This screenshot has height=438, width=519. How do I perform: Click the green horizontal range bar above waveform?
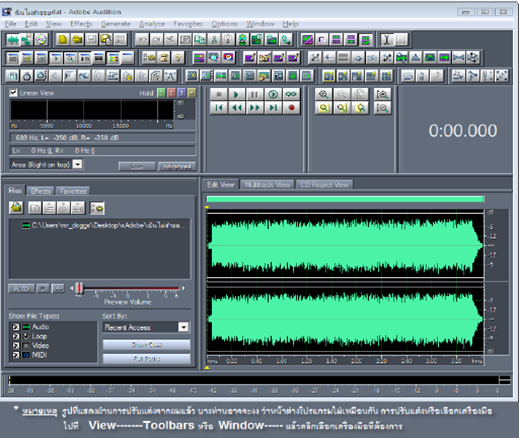345,199
